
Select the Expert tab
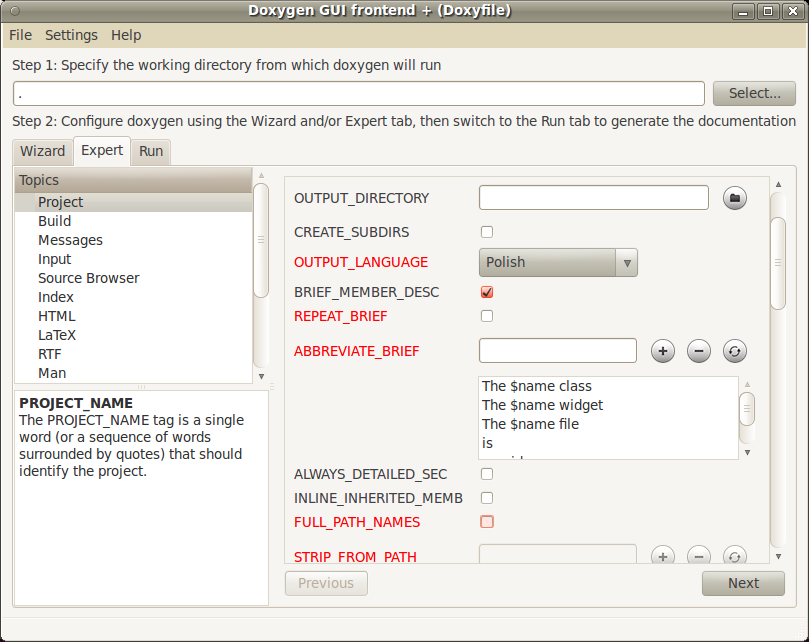pyautogui.click(x=102, y=150)
